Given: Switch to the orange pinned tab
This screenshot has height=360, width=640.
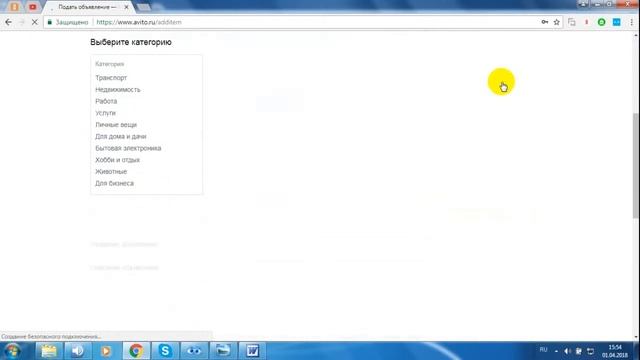Looking at the screenshot, I should 15,7.
